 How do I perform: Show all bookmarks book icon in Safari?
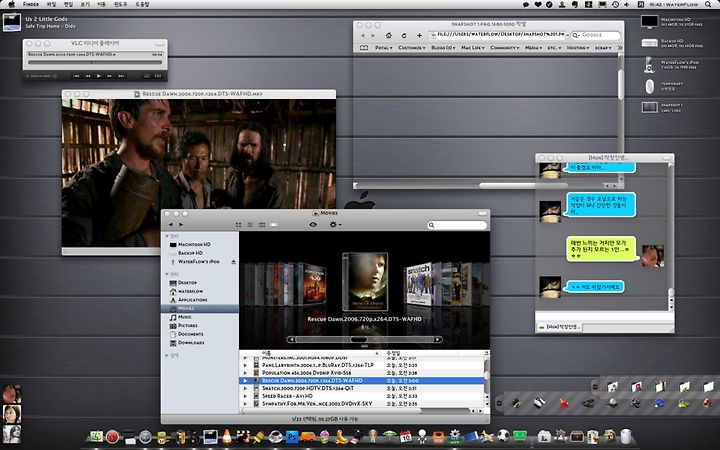point(364,48)
